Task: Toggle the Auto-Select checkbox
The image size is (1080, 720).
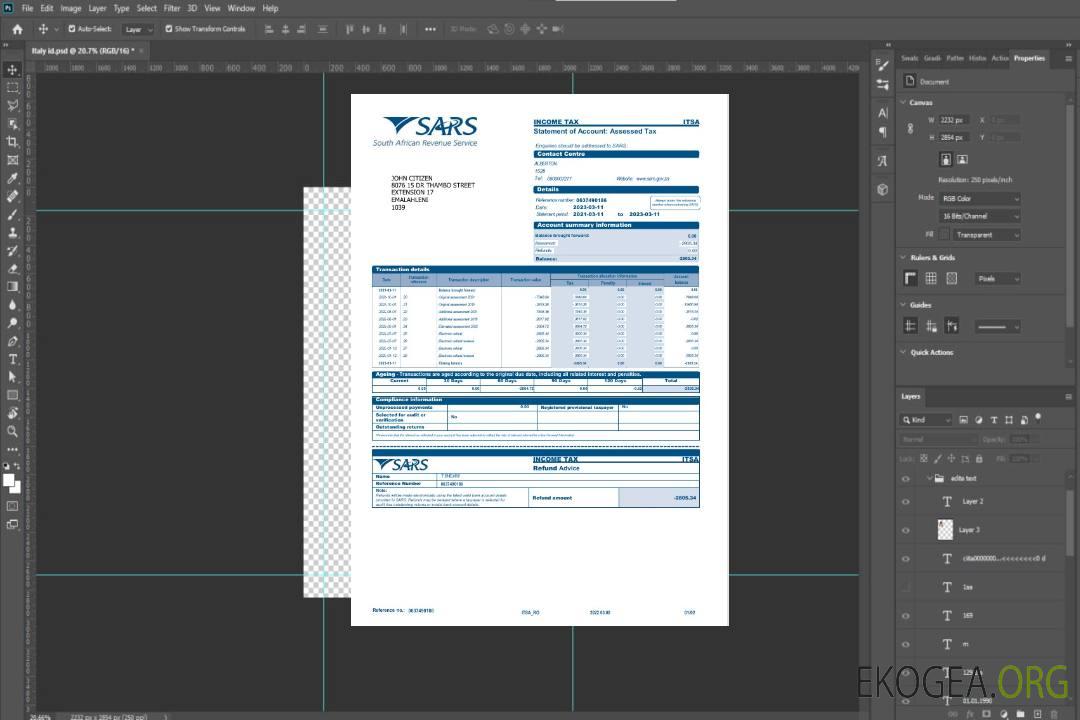Action: click(x=72, y=29)
